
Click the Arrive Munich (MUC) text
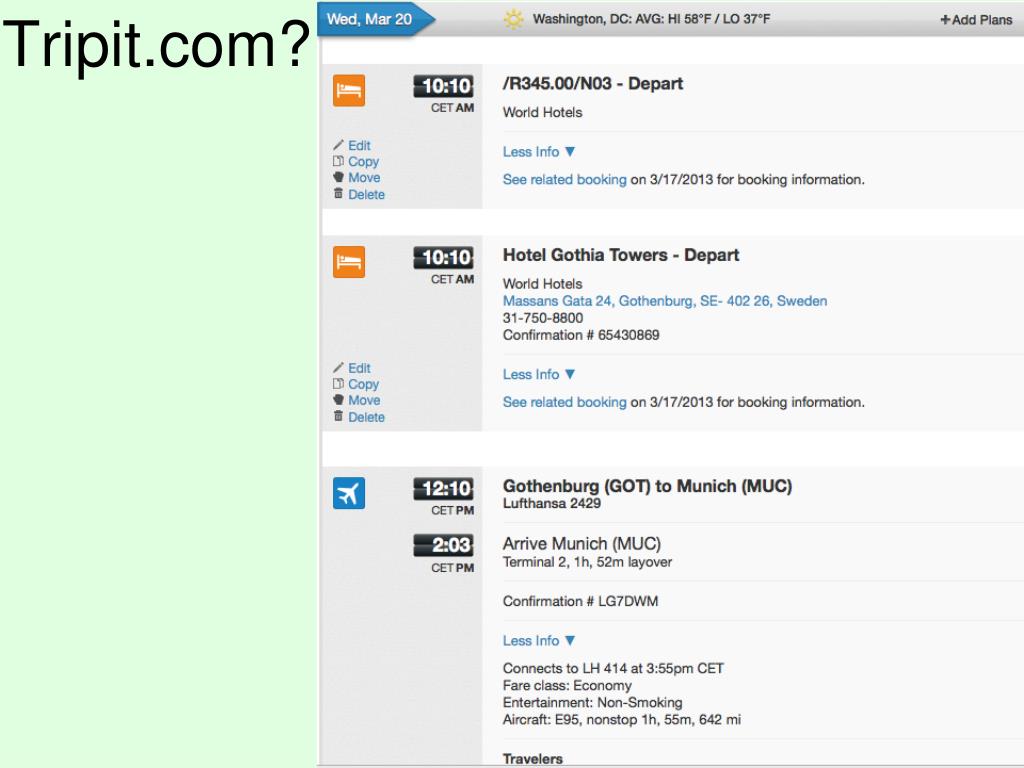581,544
